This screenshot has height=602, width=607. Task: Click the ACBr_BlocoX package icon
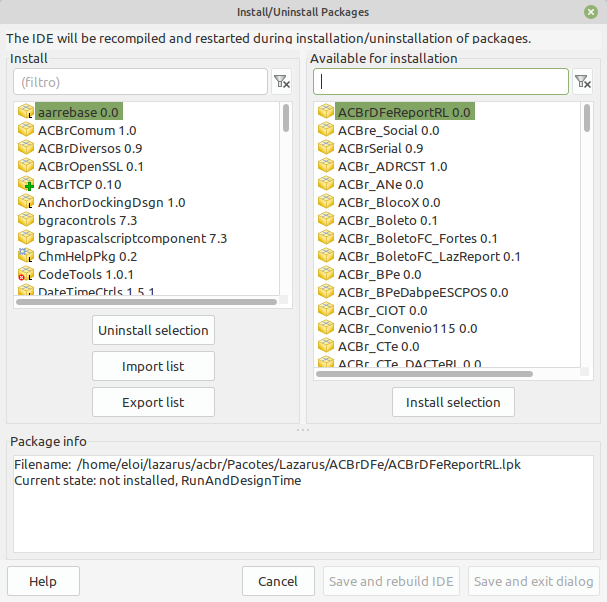pyautogui.click(x=326, y=202)
